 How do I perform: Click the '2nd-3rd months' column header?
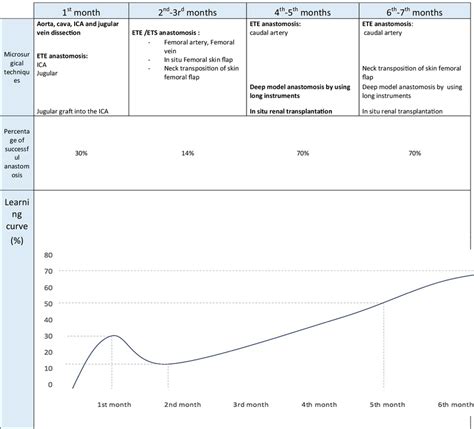pyautogui.click(x=187, y=12)
